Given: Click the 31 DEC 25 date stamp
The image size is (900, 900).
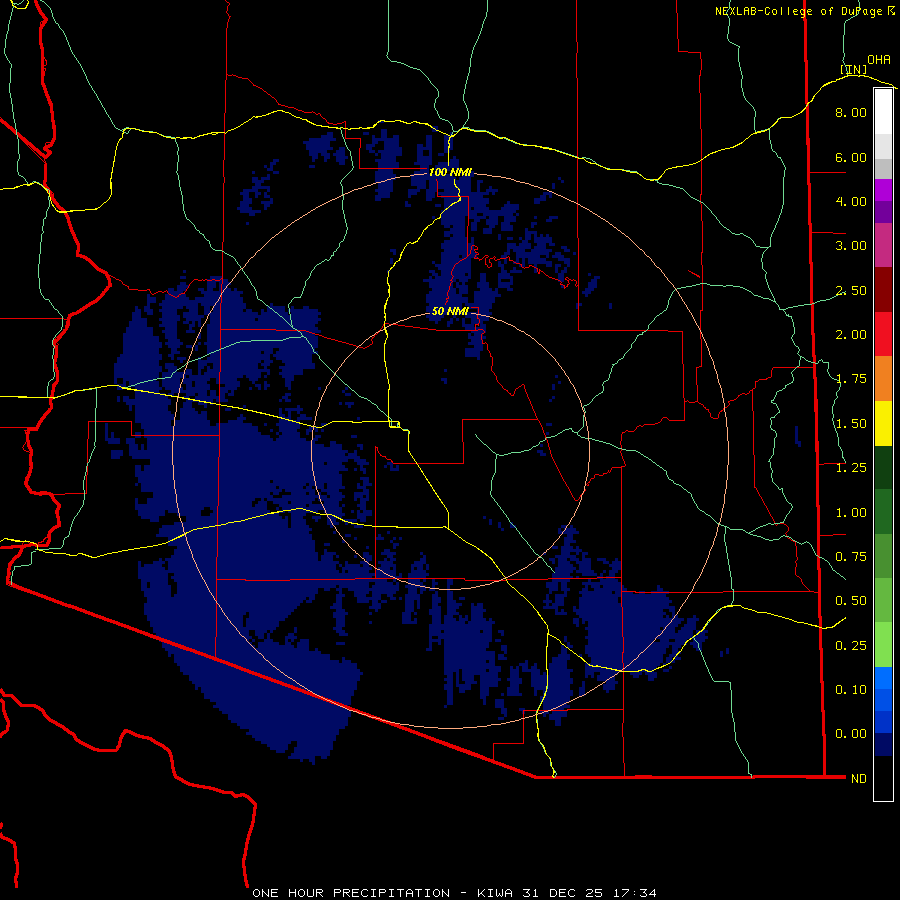Looking at the screenshot, I should click(x=562, y=893).
